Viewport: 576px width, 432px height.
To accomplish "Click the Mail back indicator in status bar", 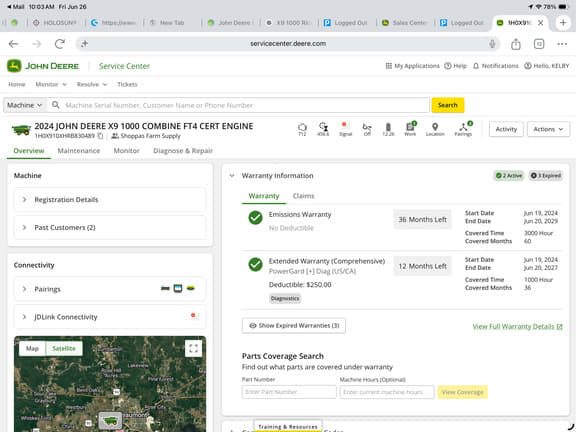I will (15, 7).
